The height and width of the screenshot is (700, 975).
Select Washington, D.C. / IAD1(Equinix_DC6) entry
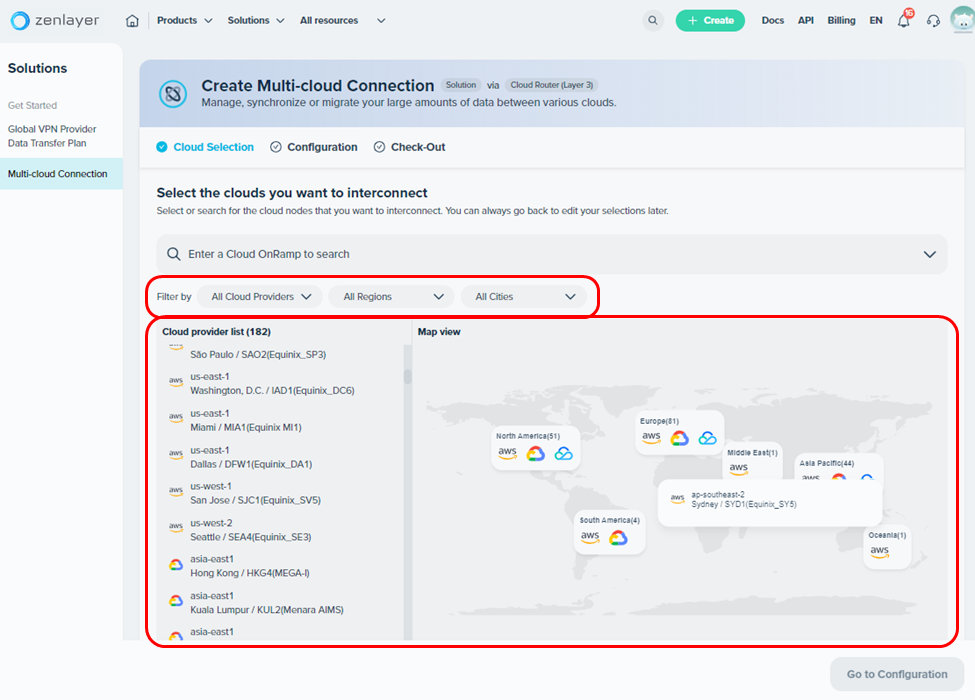[272, 384]
